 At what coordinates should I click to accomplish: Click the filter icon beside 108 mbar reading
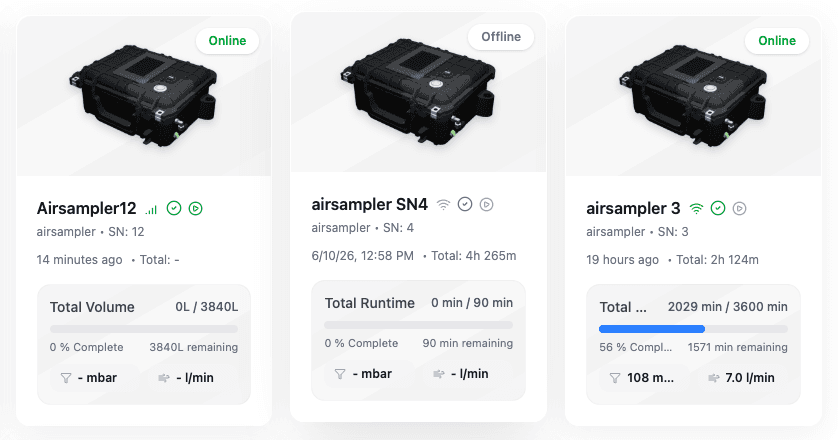pyautogui.click(x=615, y=378)
